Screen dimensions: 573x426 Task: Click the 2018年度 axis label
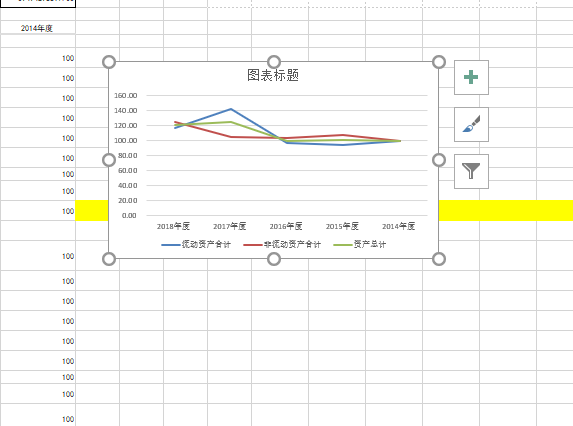click(173, 227)
